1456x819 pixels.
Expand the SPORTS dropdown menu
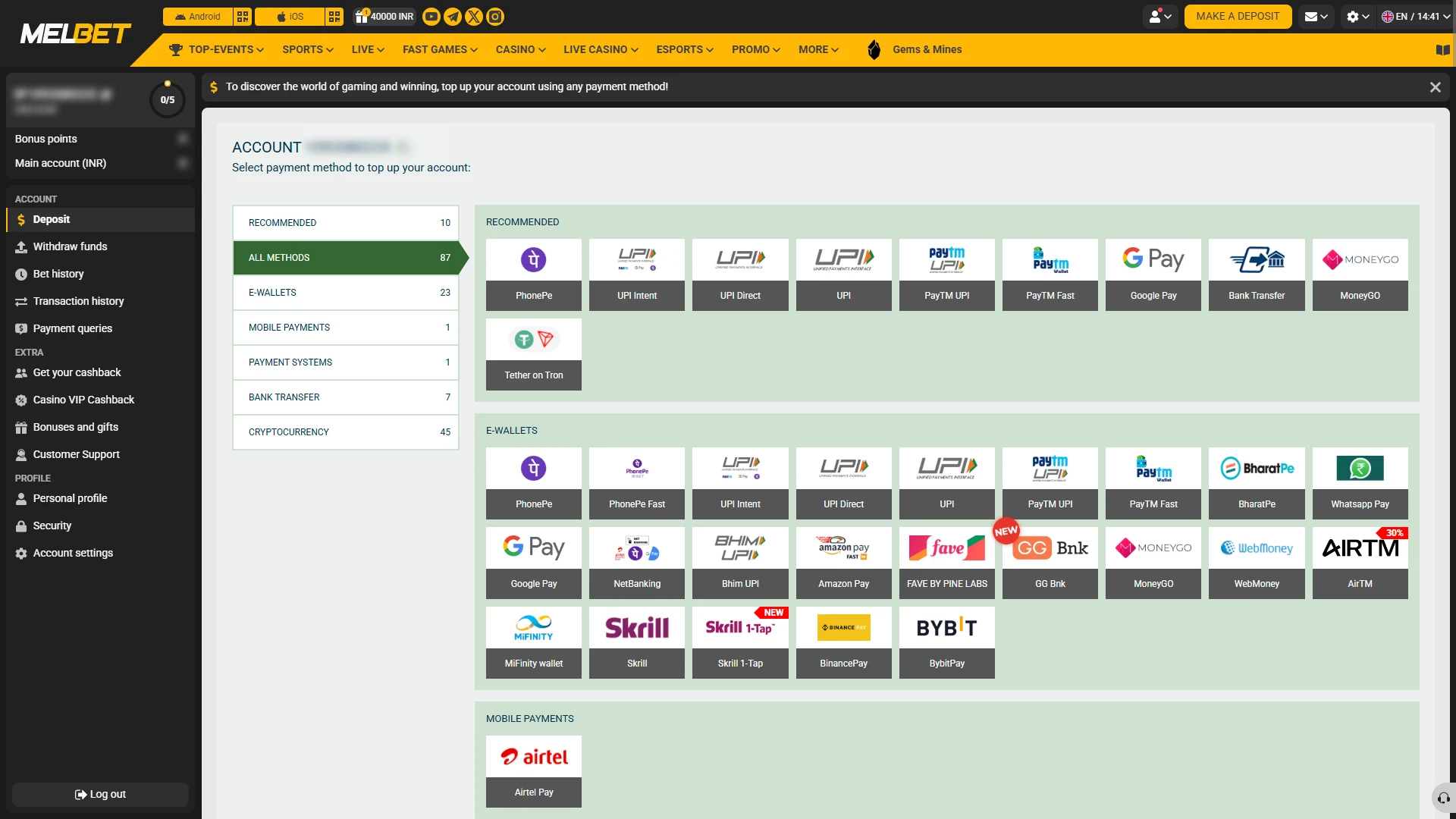click(308, 50)
